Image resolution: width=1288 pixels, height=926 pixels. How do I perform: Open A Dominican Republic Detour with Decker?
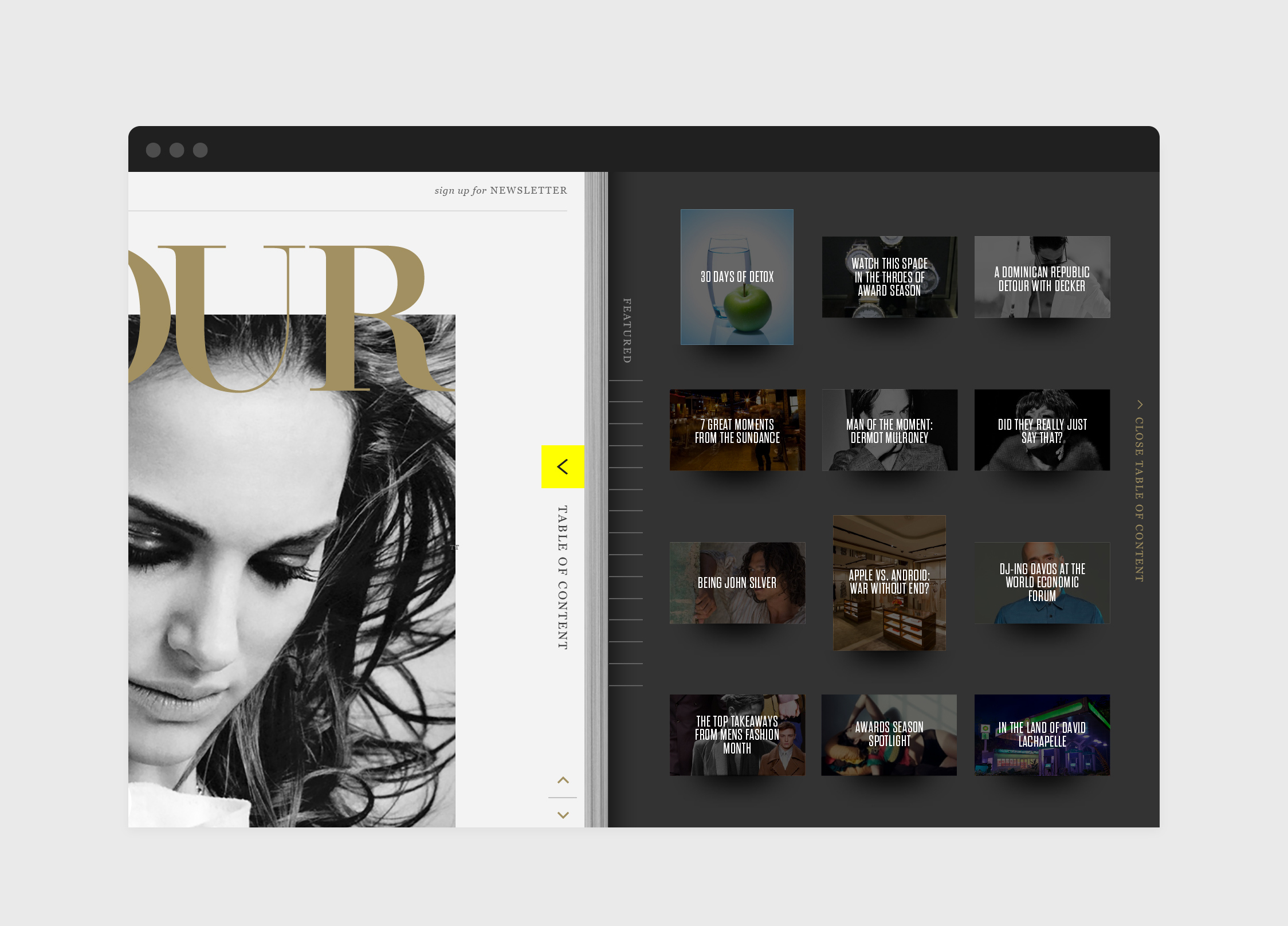pos(1042,277)
